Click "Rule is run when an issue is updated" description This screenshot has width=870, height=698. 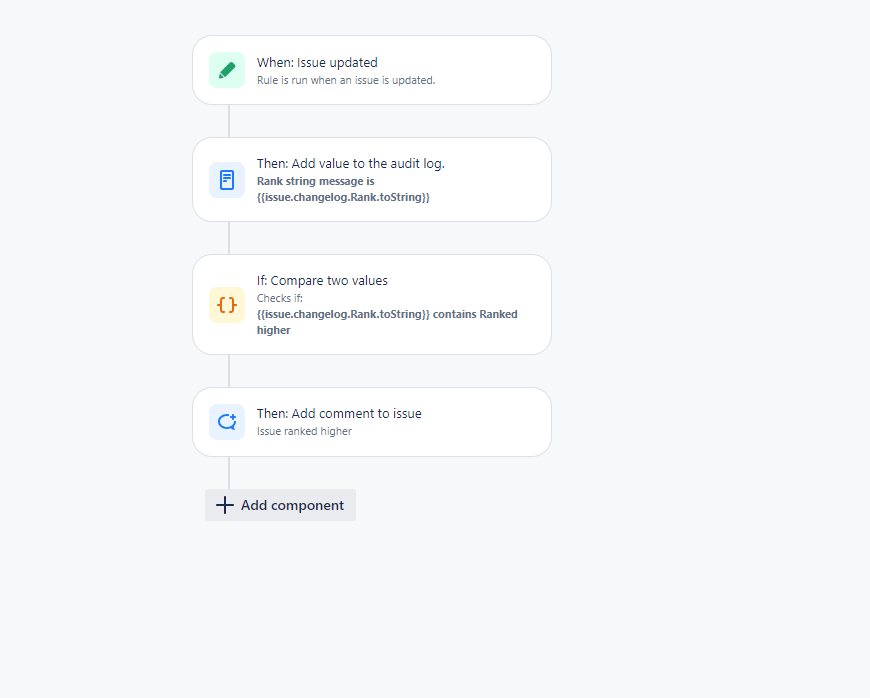click(x=346, y=80)
